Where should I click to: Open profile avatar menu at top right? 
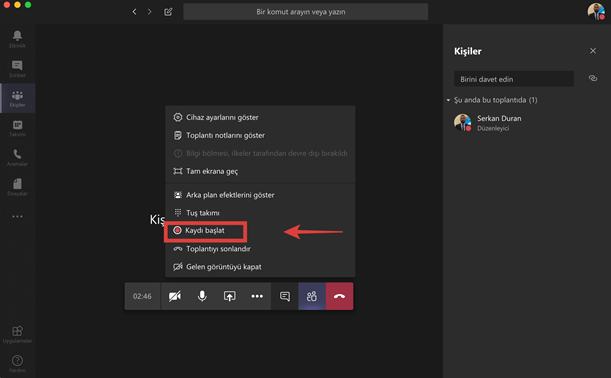click(596, 11)
